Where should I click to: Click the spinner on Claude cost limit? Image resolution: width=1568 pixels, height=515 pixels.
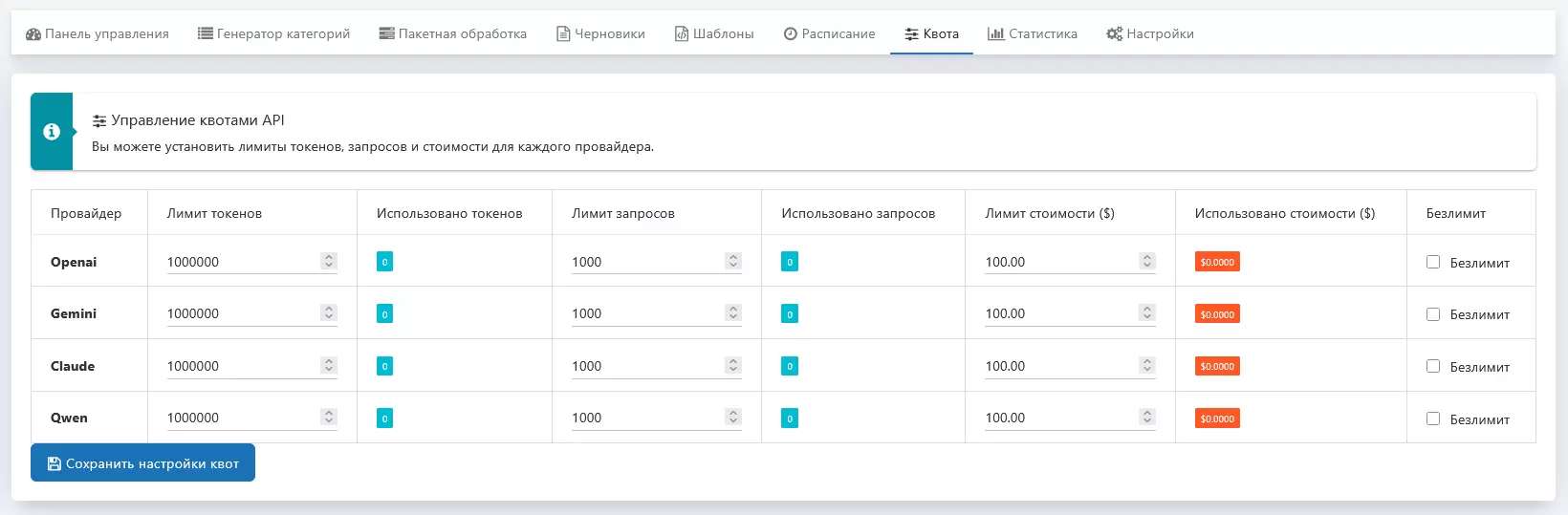[1147, 365]
